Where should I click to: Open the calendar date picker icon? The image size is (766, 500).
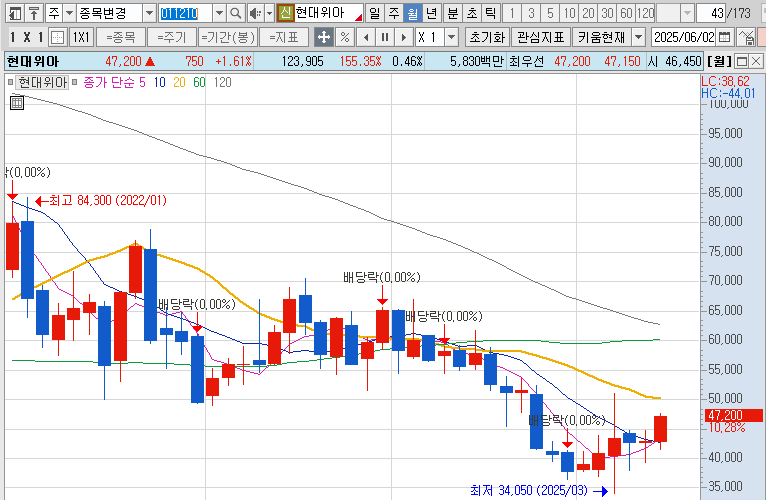coord(725,37)
